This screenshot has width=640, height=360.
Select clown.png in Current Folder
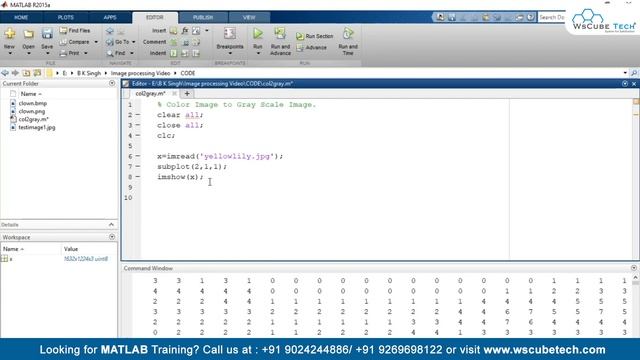32,111
